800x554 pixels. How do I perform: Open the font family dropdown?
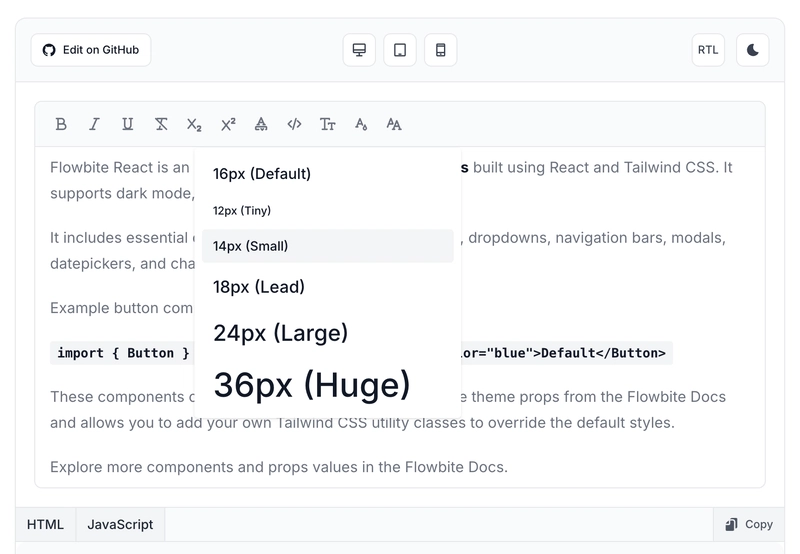click(394, 124)
